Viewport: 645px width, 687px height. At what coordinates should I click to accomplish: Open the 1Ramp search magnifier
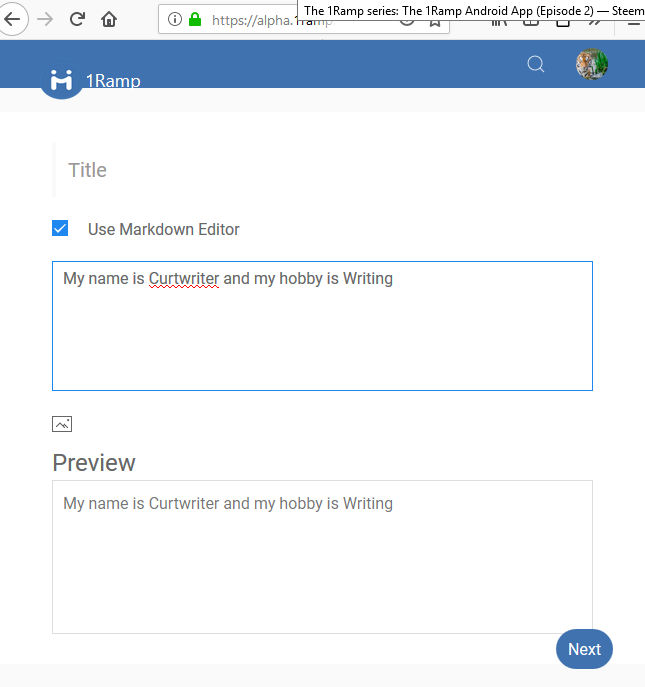tap(535, 64)
